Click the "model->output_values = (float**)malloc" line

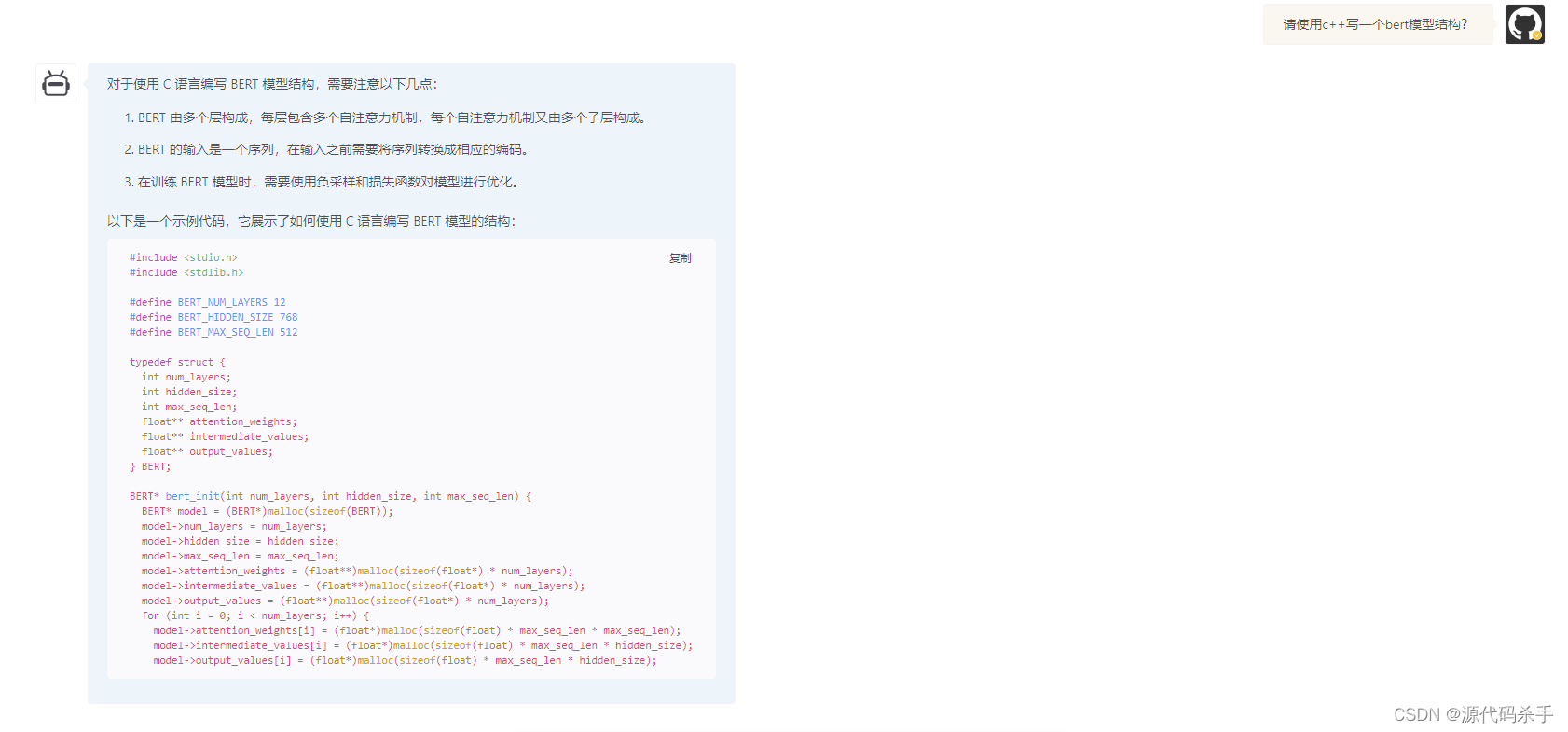point(345,601)
